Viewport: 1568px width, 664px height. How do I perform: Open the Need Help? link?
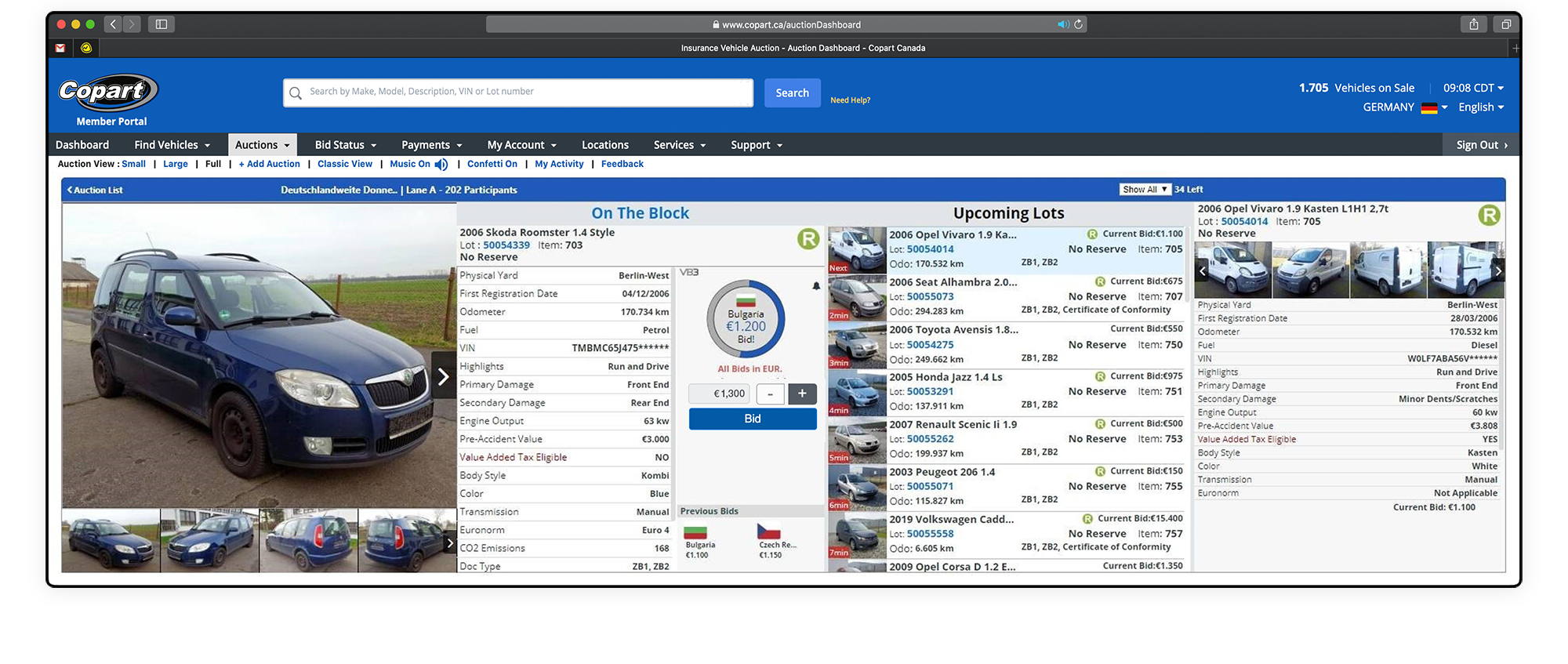[851, 100]
